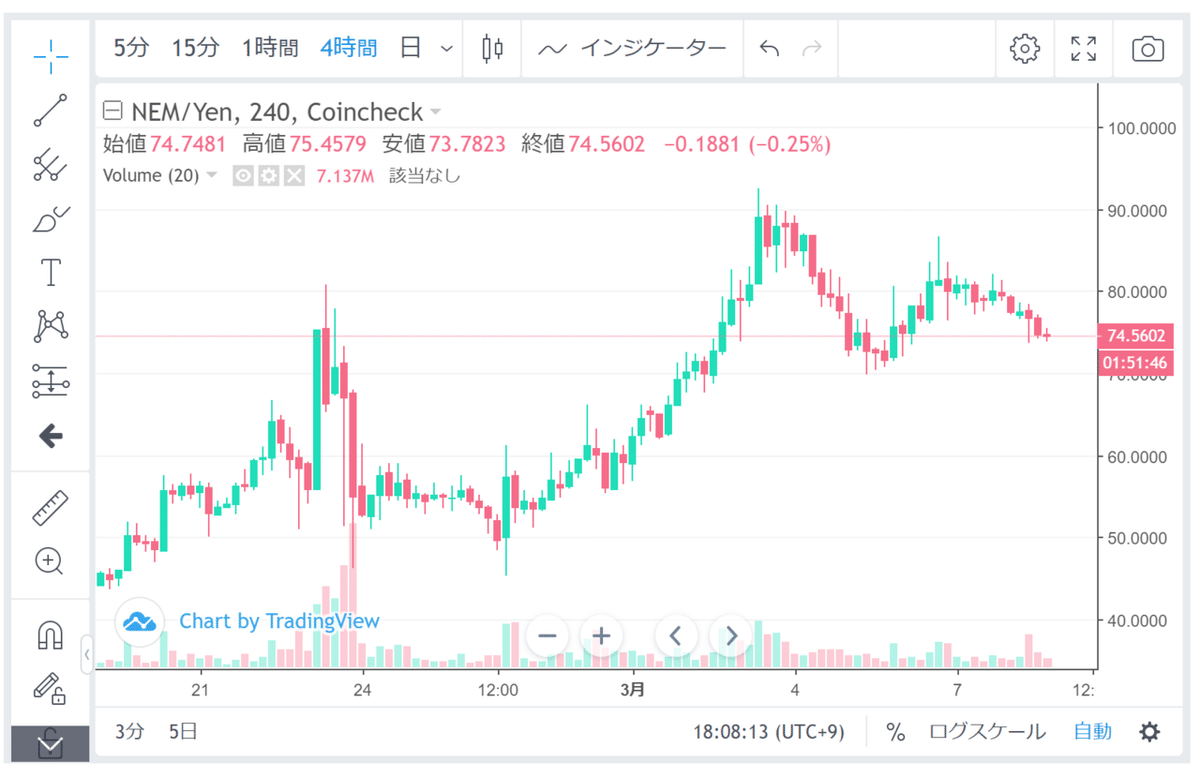Viewport: 1200px width, 776px height.
Task: Expand the Volume (20) dropdown
Action: (211, 175)
